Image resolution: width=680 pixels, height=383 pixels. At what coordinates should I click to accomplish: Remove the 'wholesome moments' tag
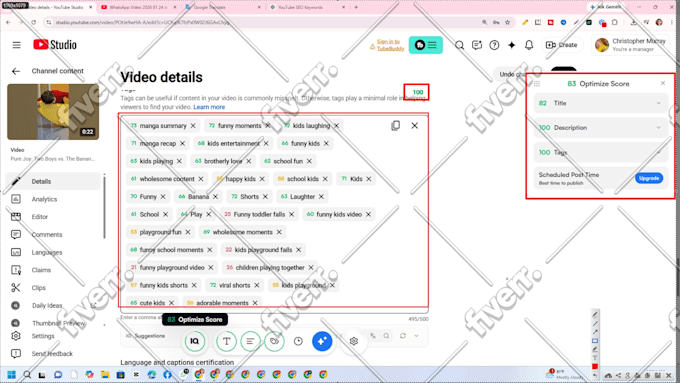click(279, 232)
